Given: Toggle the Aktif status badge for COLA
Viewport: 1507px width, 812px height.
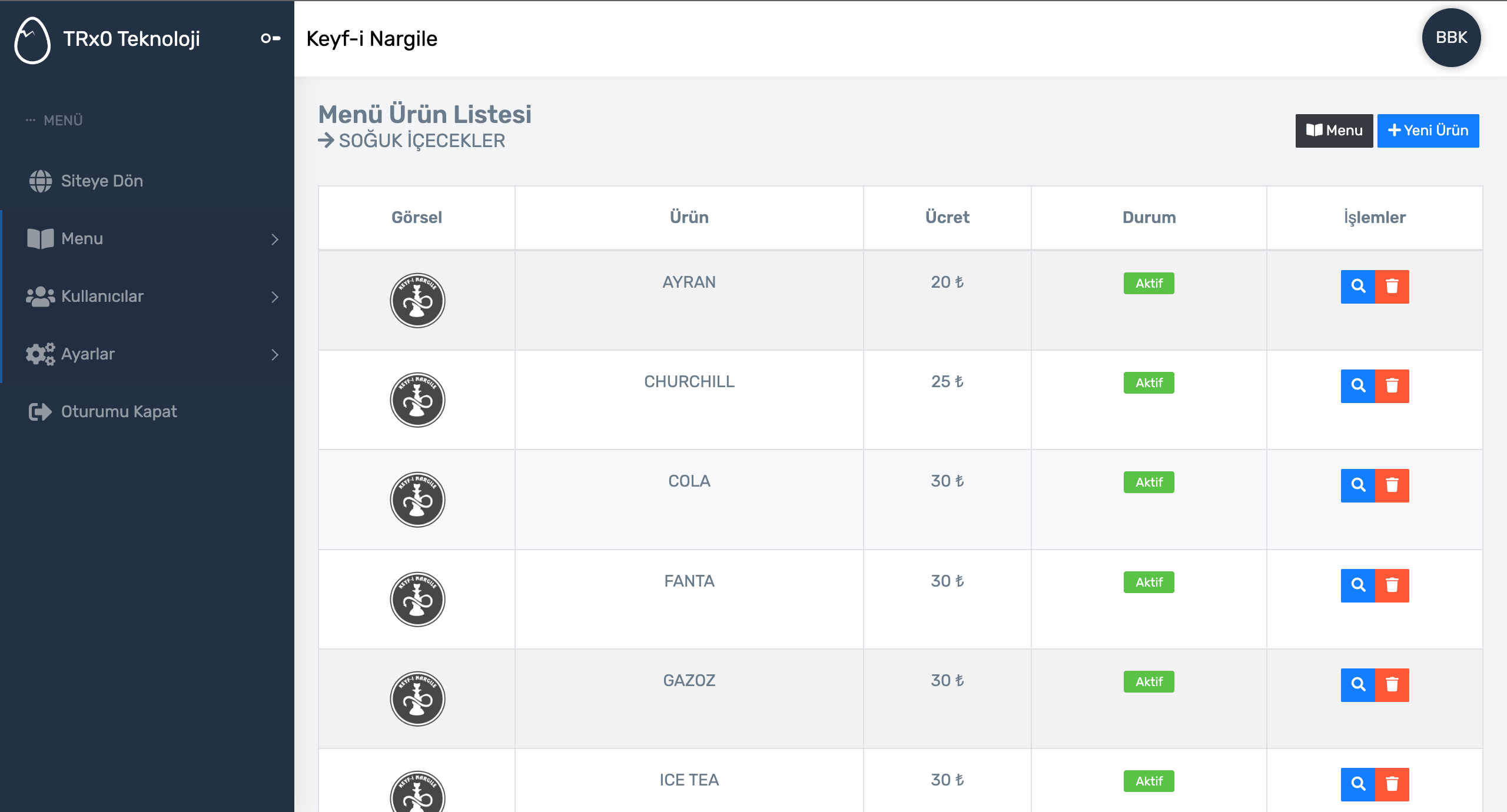Looking at the screenshot, I should (1148, 482).
